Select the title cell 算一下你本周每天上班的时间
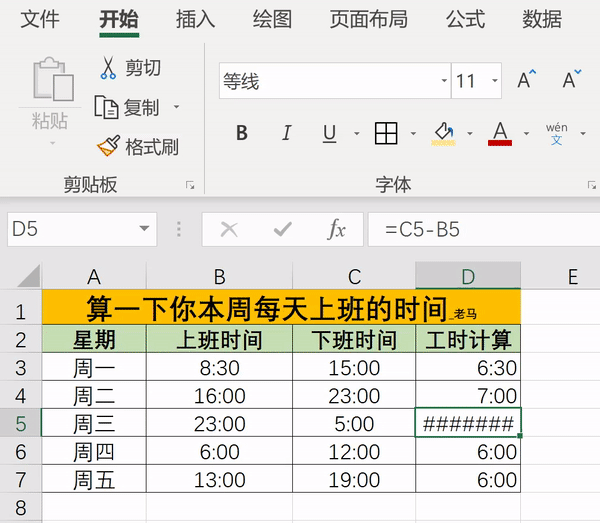Image resolution: width=600 pixels, height=523 pixels. pos(281,307)
